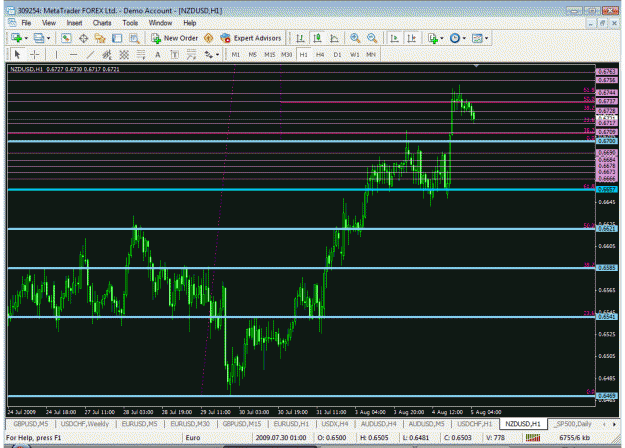
Task: Select the Fibonacci Retracement tool
Action: (x=141, y=55)
